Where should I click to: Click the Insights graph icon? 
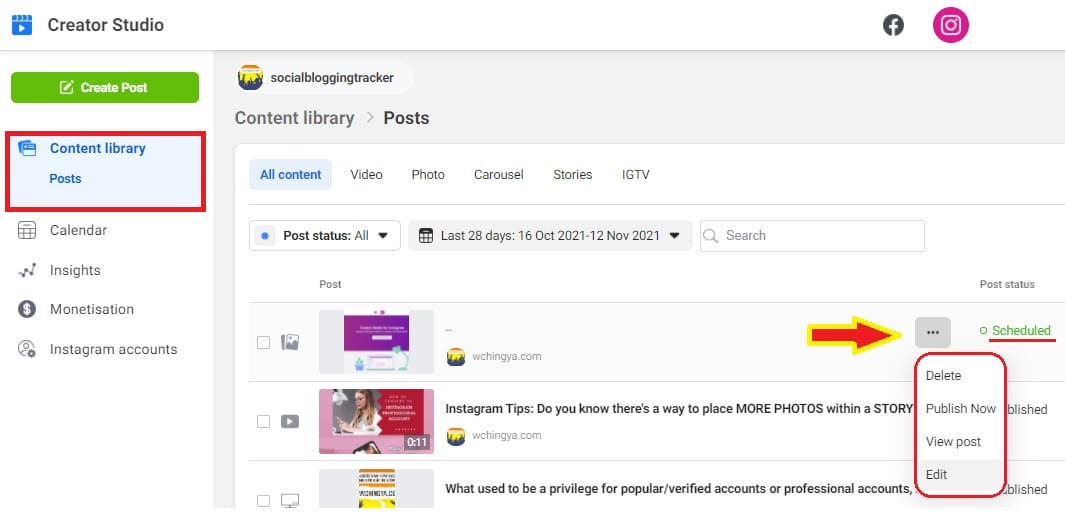(26, 270)
